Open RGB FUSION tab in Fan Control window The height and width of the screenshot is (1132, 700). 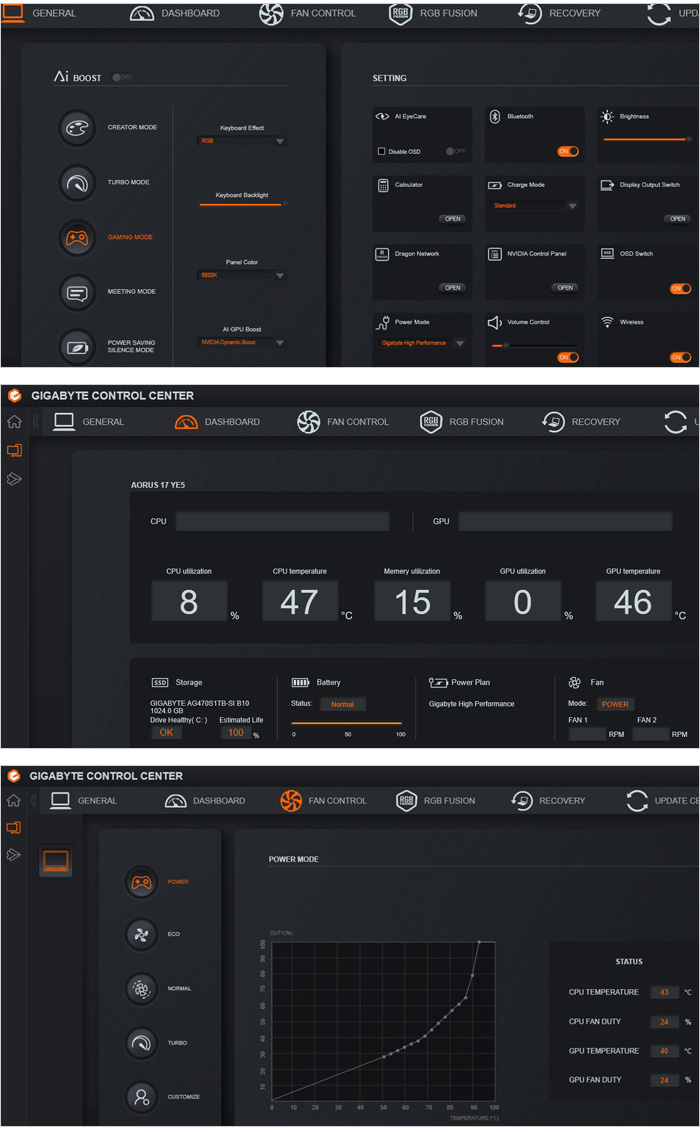click(436, 801)
